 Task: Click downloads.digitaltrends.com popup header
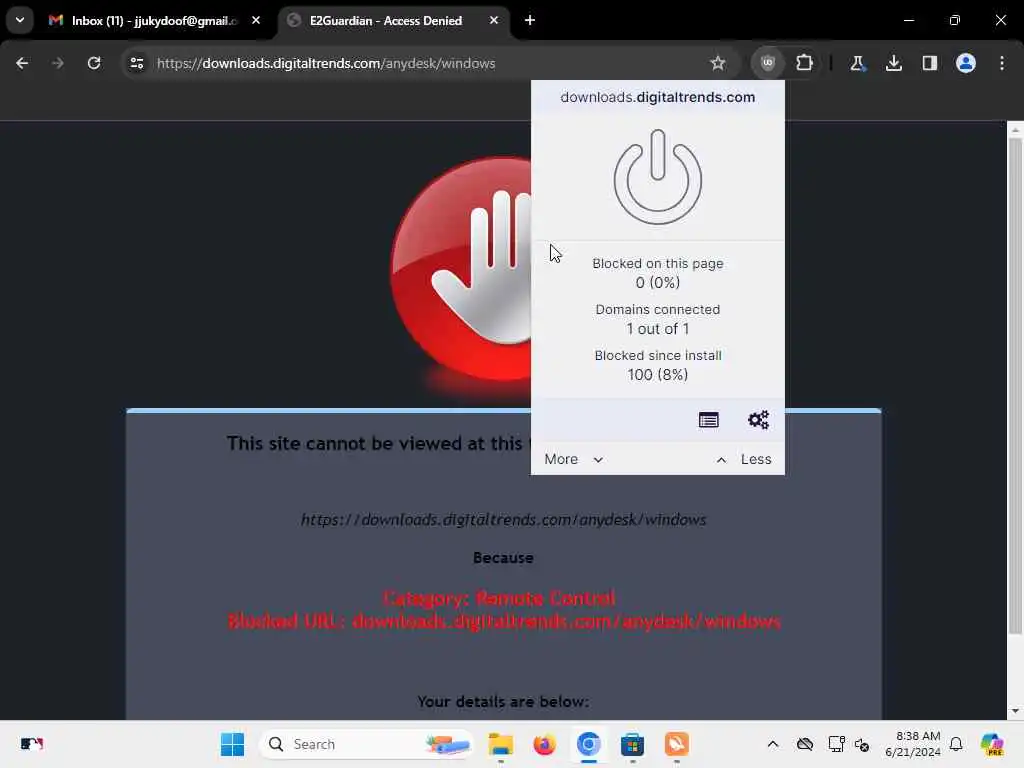(658, 97)
